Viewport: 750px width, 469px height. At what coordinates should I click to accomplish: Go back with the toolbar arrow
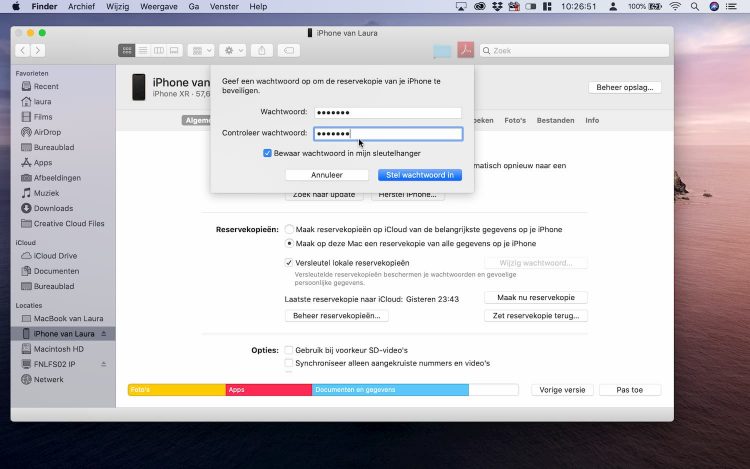pos(23,50)
